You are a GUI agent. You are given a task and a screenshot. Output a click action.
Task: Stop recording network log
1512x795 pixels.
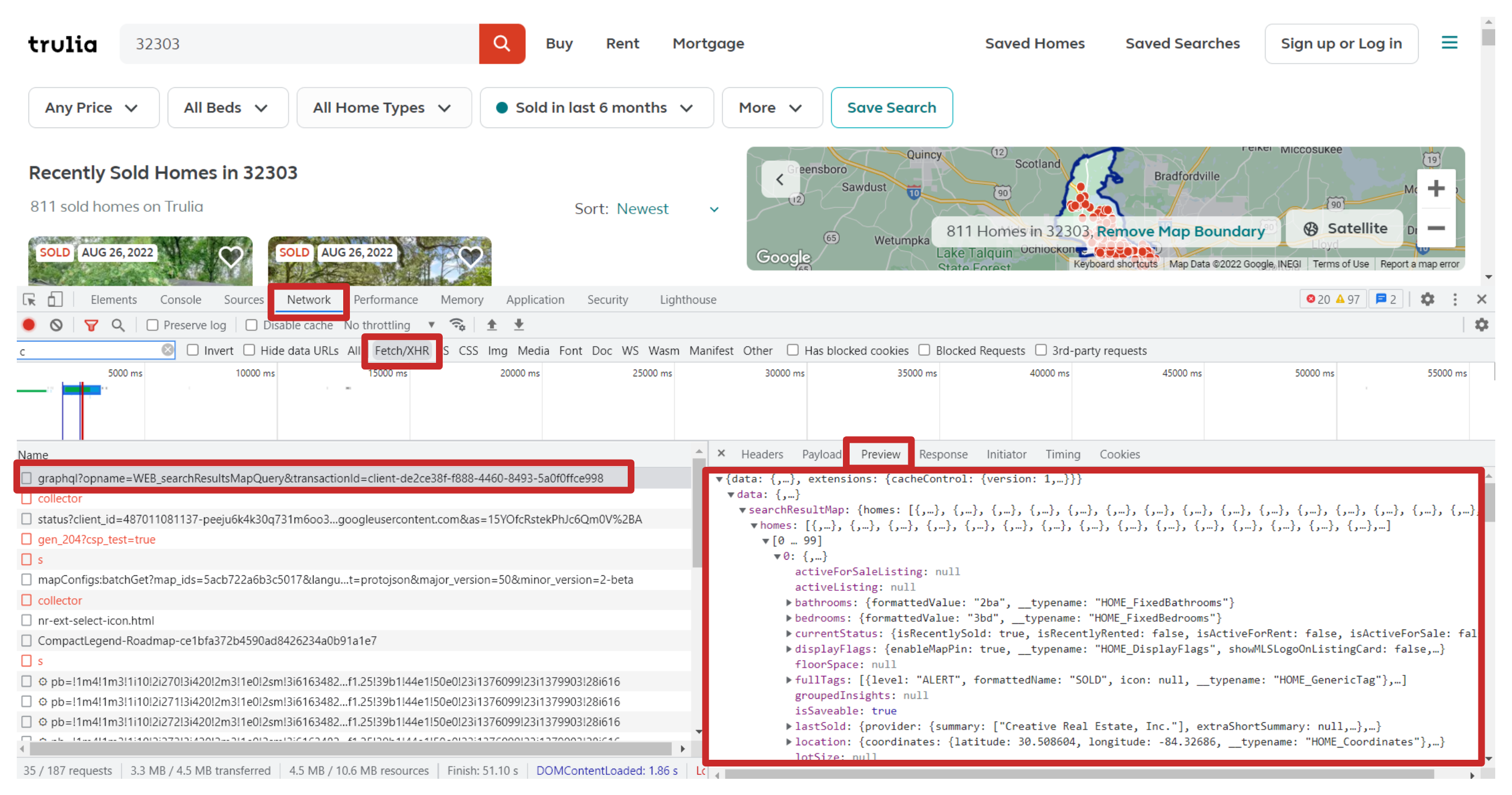(x=29, y=325)
